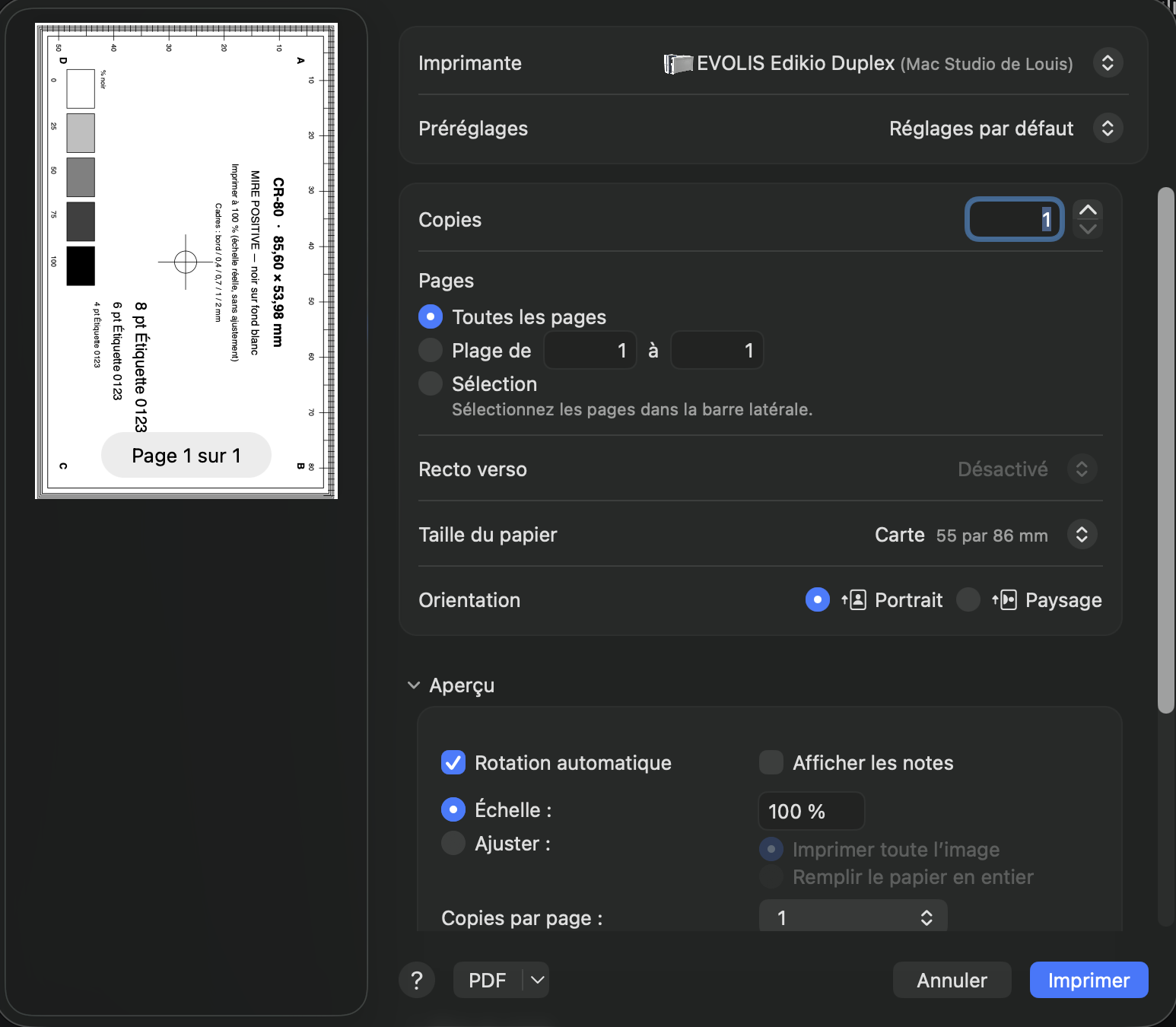Click the Imprimer button
Image resolution: width=1176 pixels, height=1027 pixels.
1089,980
